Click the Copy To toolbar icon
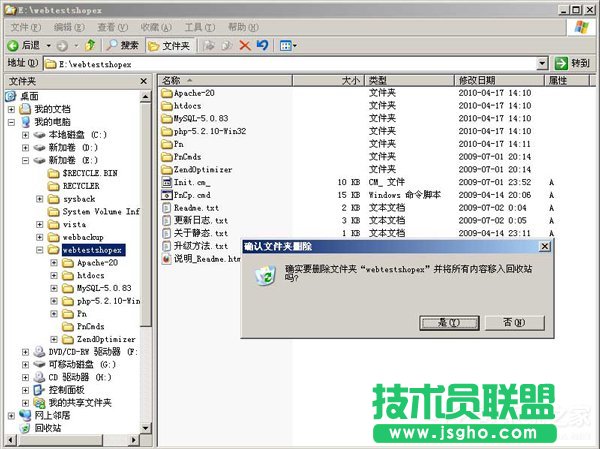 [x=227, y=46]
